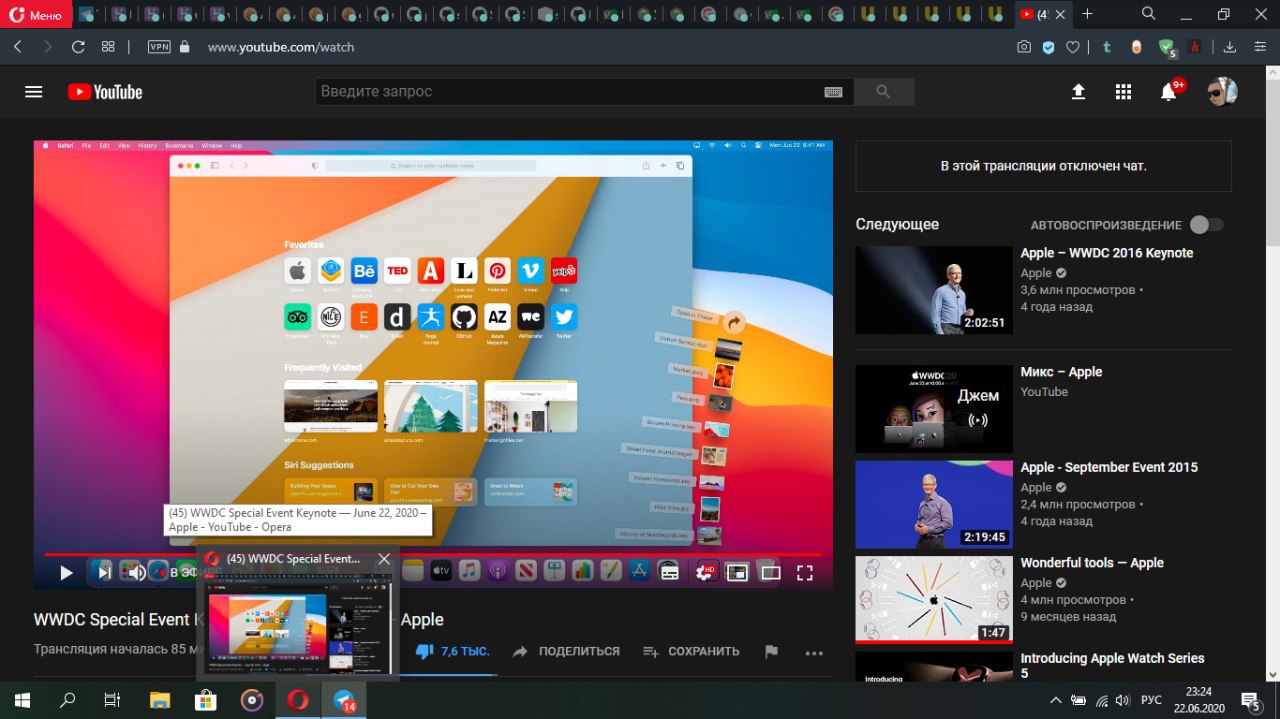Toggle the Автовоспроизведение autoplay switch

(1206, 225)
